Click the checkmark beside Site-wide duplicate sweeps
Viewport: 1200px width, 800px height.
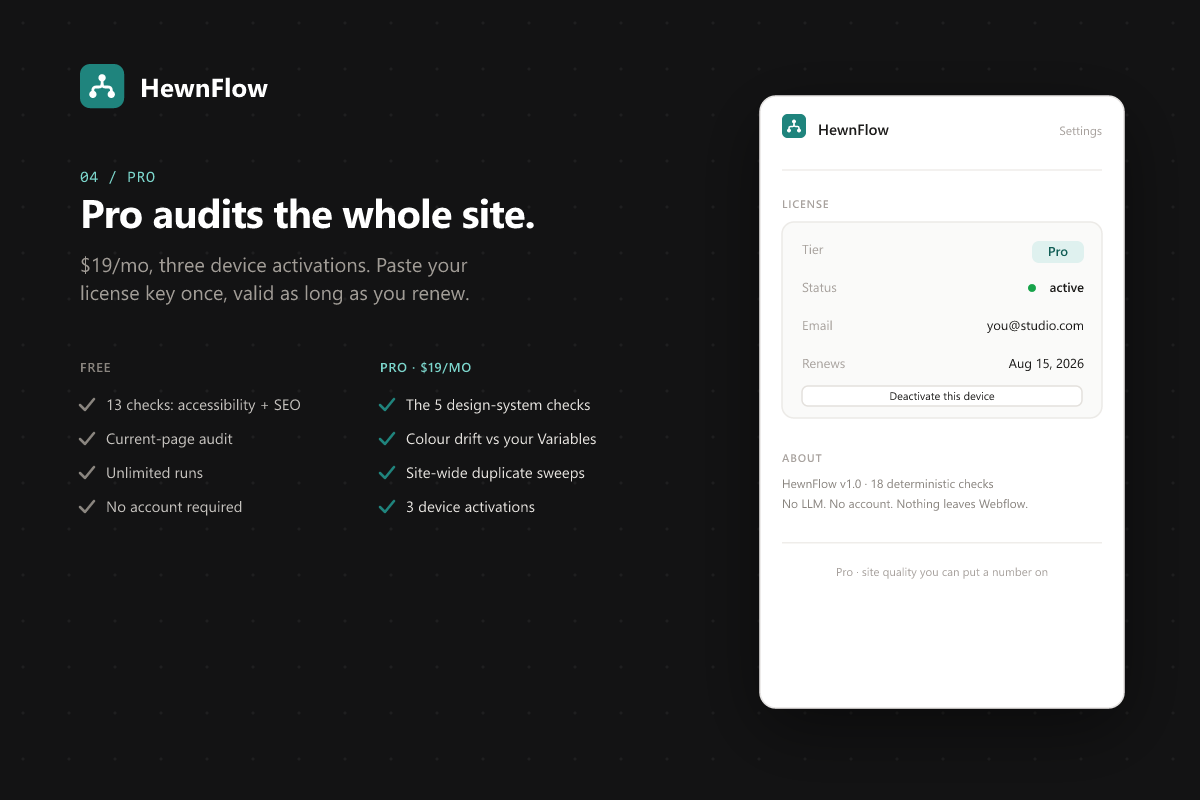(387, 473)
